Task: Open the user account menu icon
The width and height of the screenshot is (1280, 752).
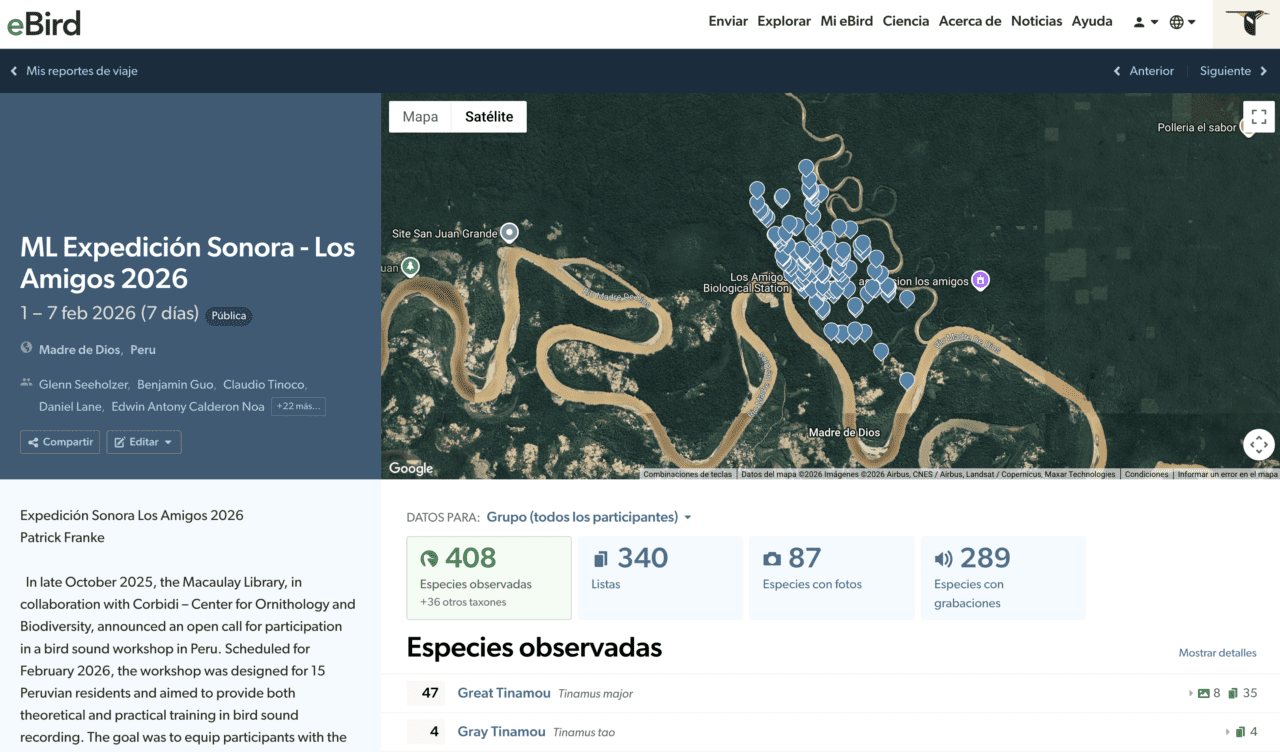Action: (x=1145, y=22)
